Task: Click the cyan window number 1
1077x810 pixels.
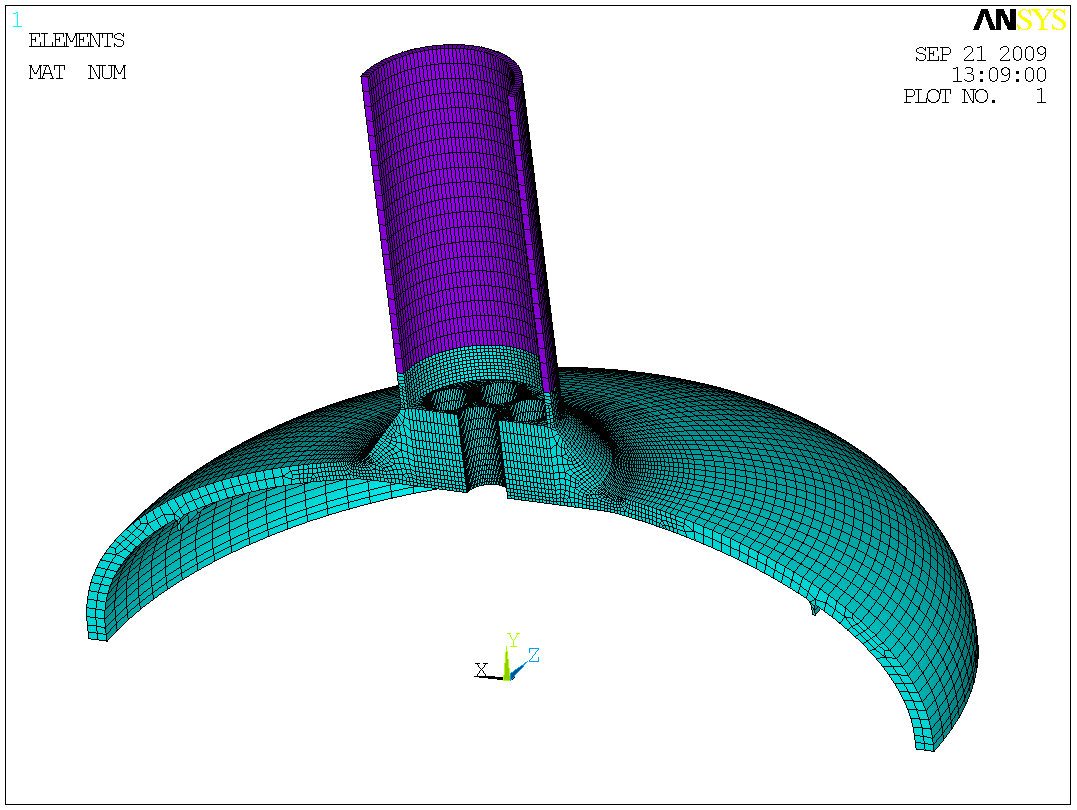Action: [x=16, y=20]
